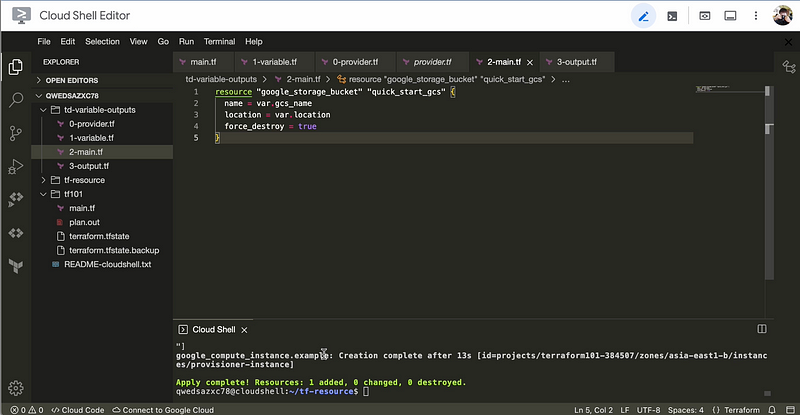Change UTF-8 file encoding
The height and width of the screenshot is (415, 800).
(648, 410)
